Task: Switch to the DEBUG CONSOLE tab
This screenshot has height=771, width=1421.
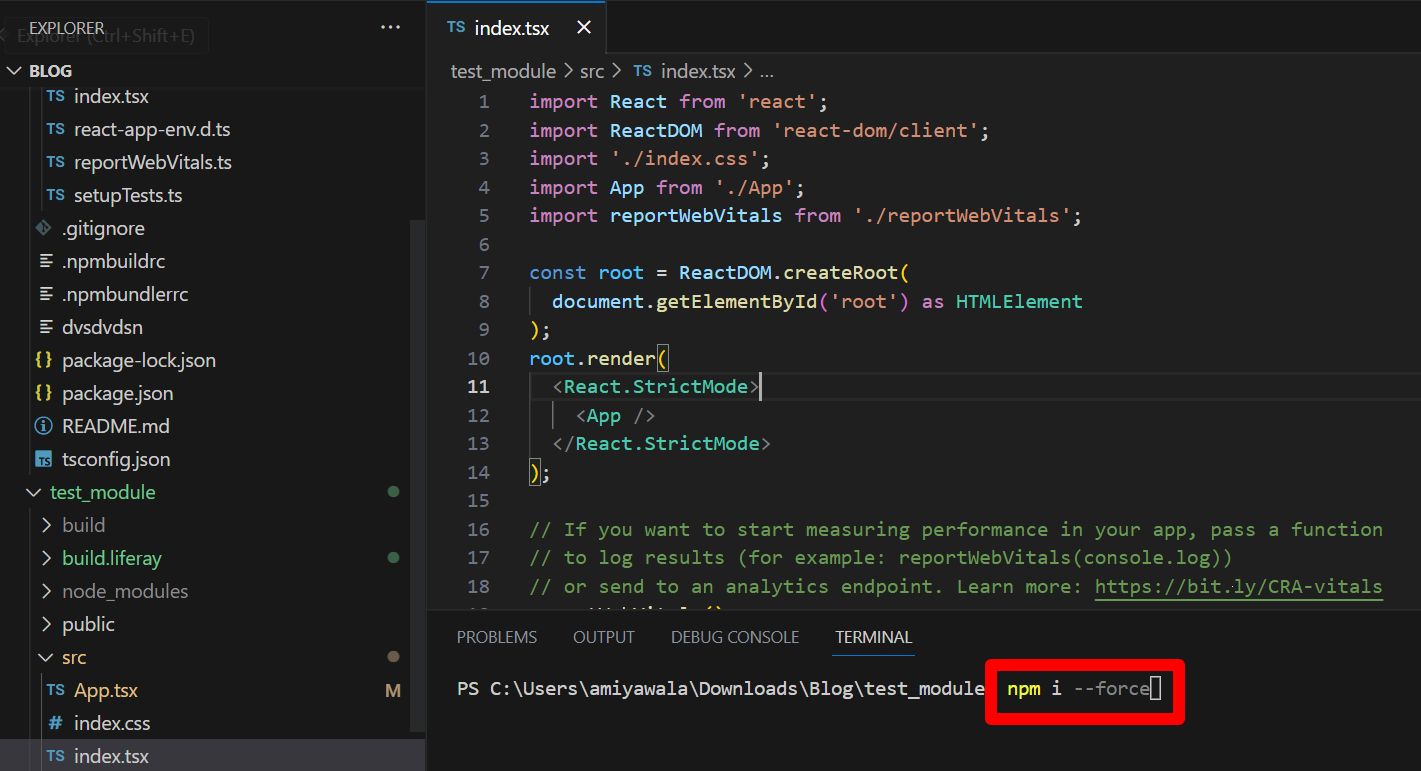Action: [735, 637]
